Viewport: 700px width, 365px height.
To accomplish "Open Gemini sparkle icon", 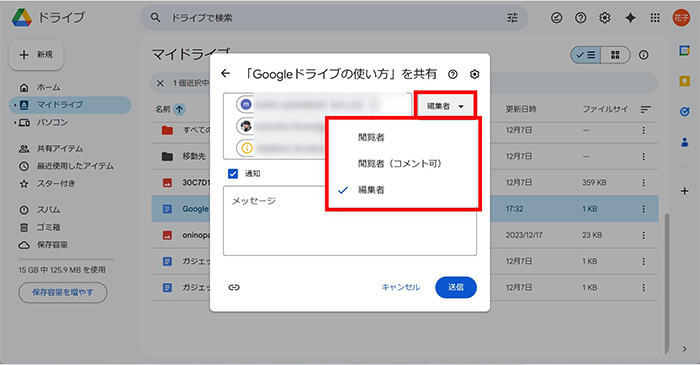I will point(630,18).
